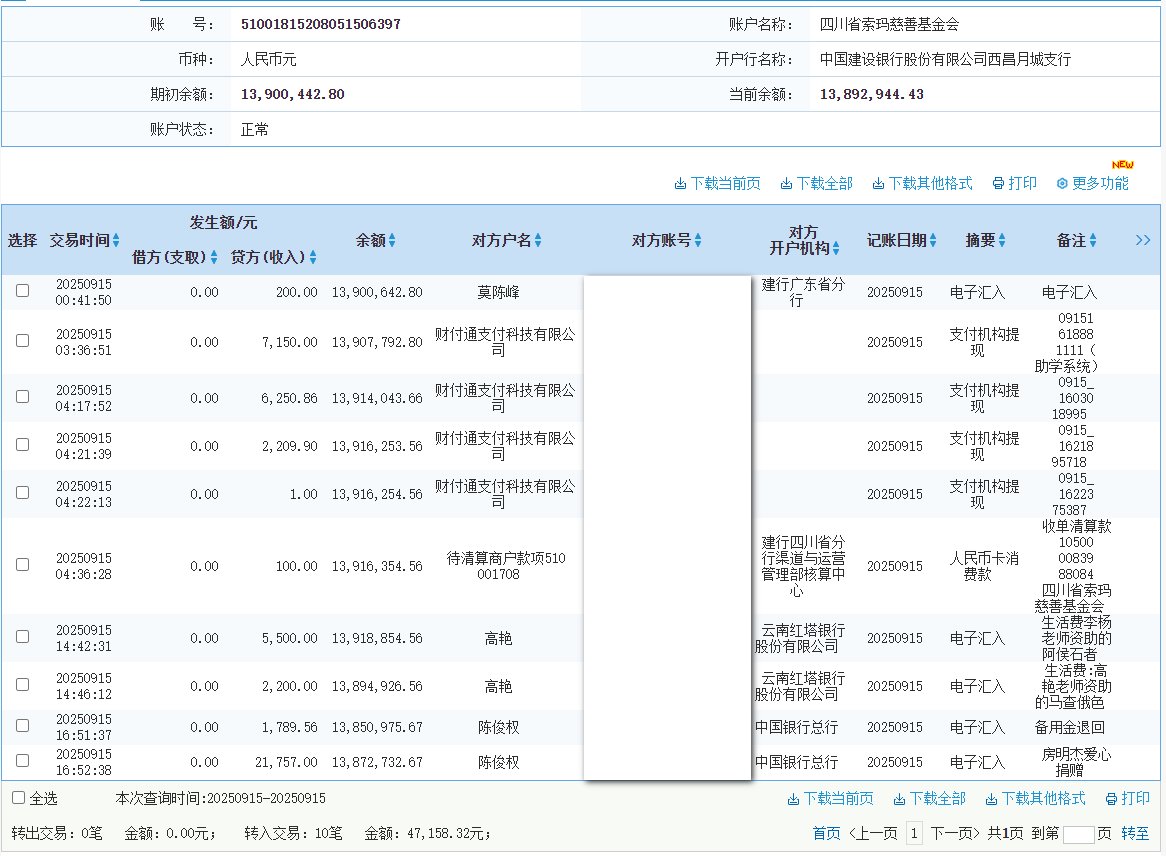Click the page number input field
Screen dimensions: 1166x856
pos(1078,834)
